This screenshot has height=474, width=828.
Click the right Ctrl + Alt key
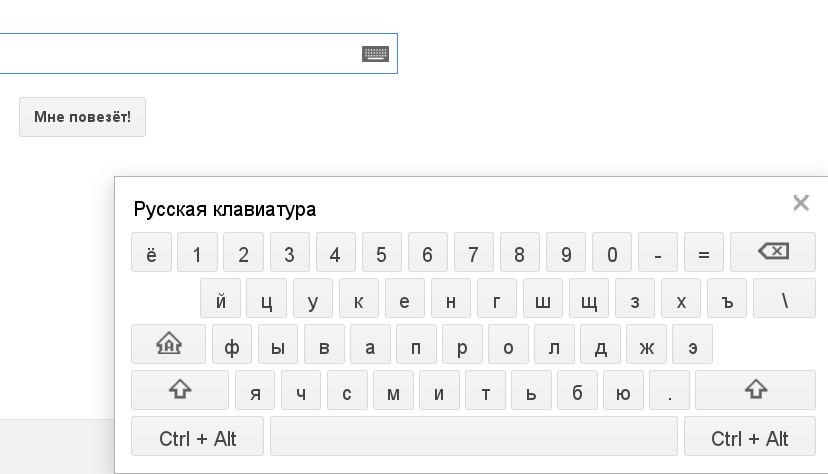click(750, 436)
